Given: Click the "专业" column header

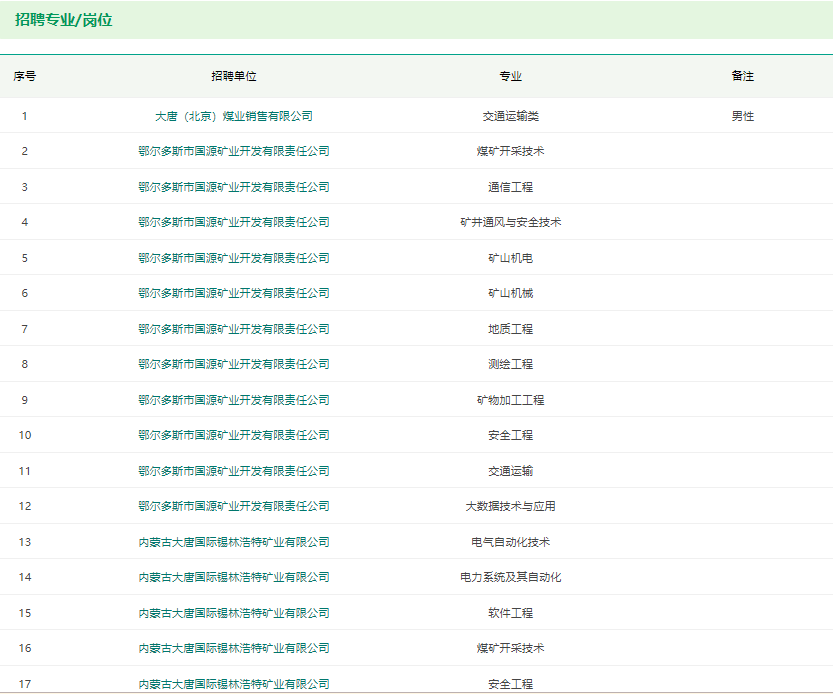Looking at the screenshot, I should coord(511,76).
